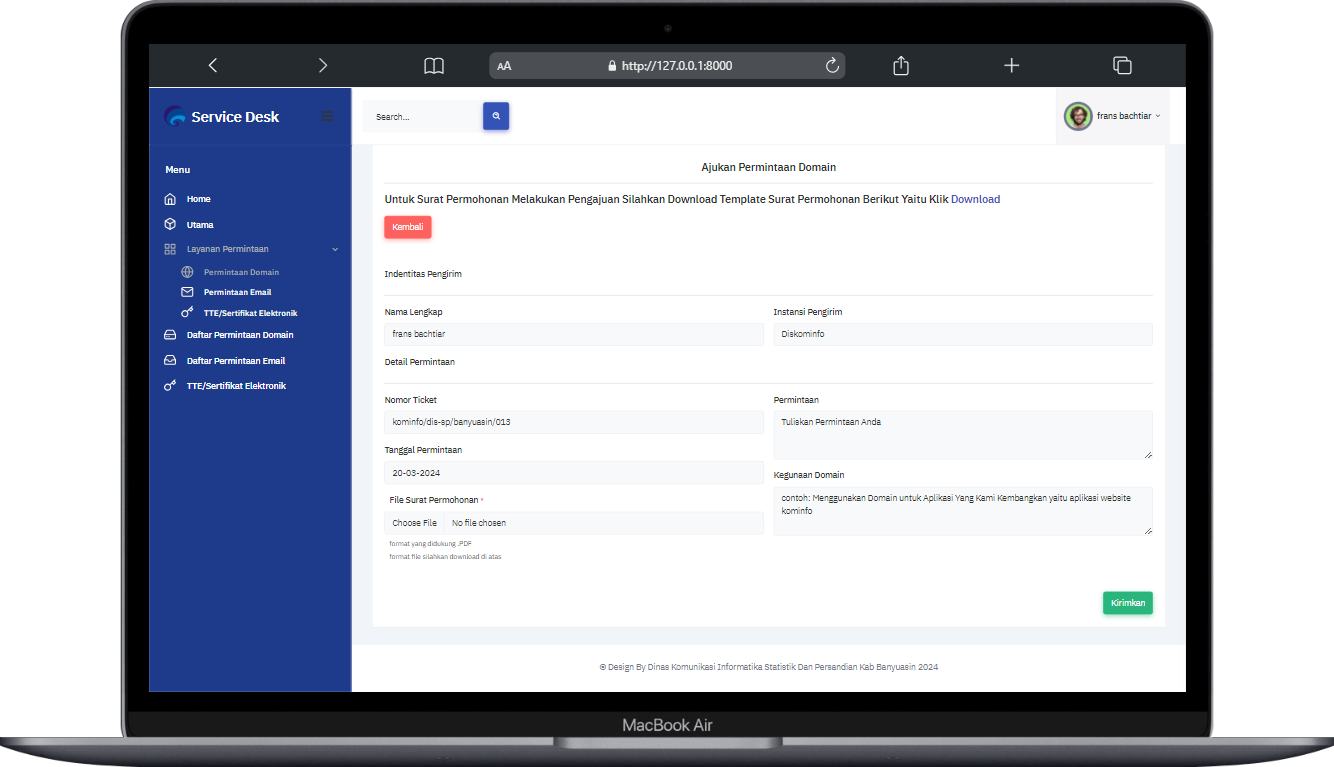Click the Permintaan text area

click(963, 435)
